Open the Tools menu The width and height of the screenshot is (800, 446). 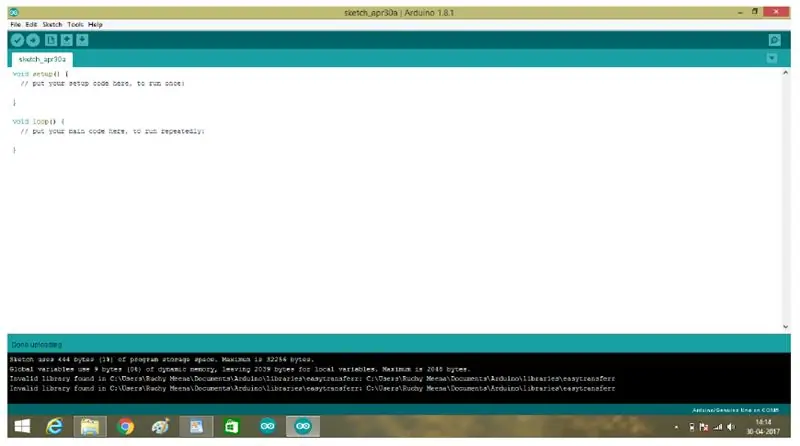point(75,24)
